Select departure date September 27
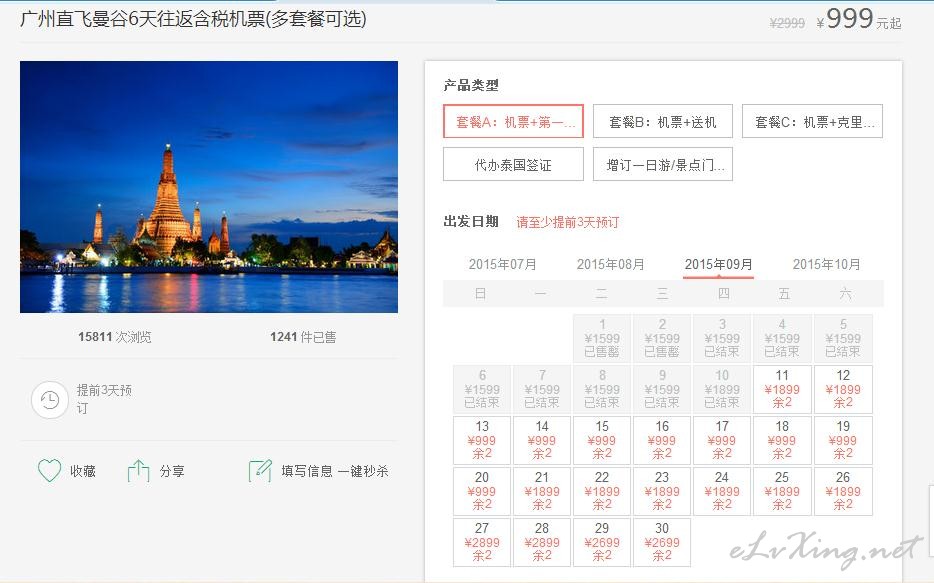The width and height of the screenshot is (934, 583). point(482,543)
